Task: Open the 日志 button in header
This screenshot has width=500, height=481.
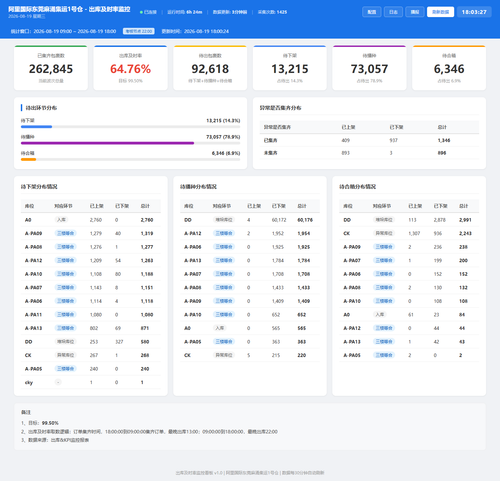Action: [393, 12]
